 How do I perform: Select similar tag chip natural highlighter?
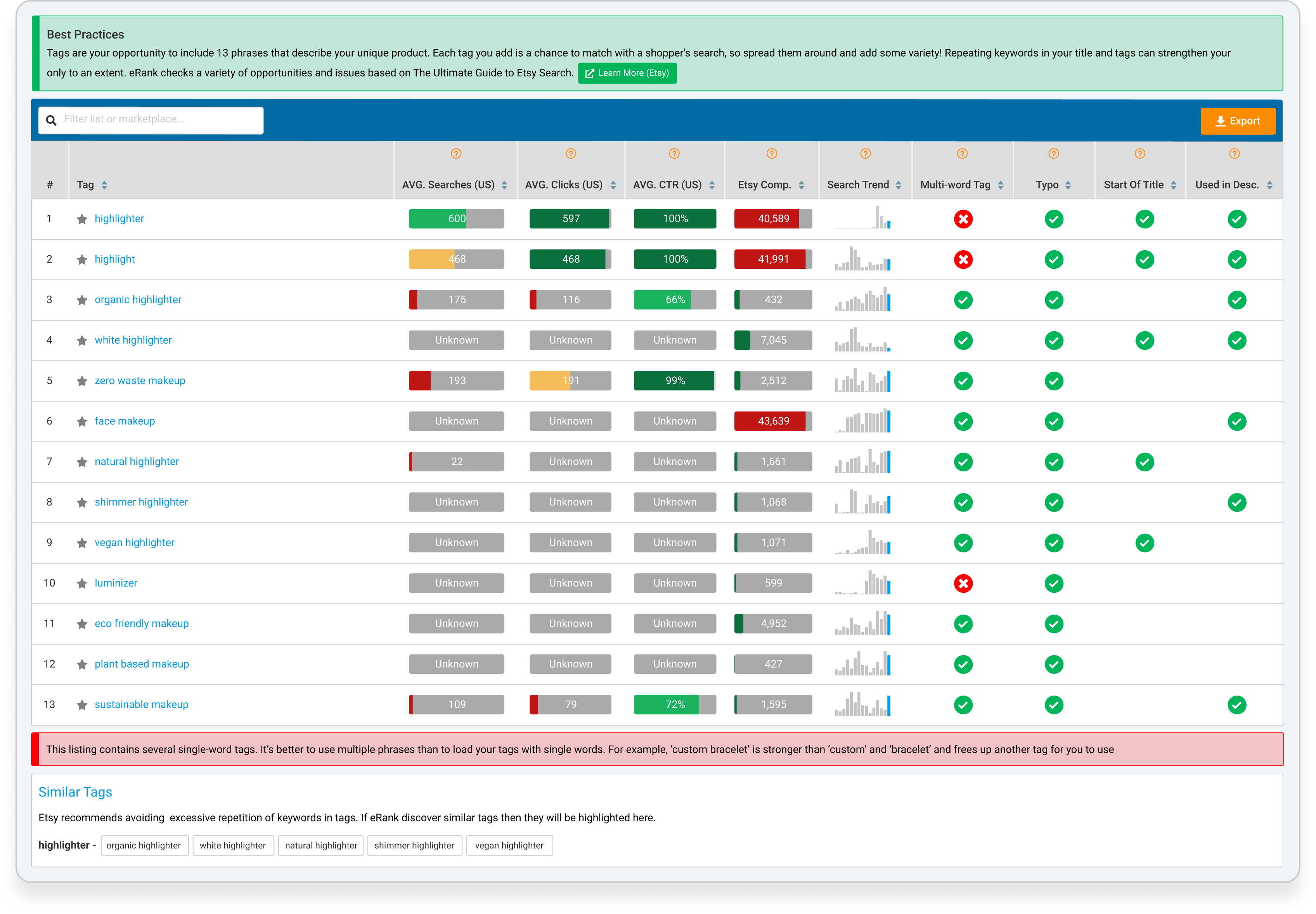click(x=321, y=845)
